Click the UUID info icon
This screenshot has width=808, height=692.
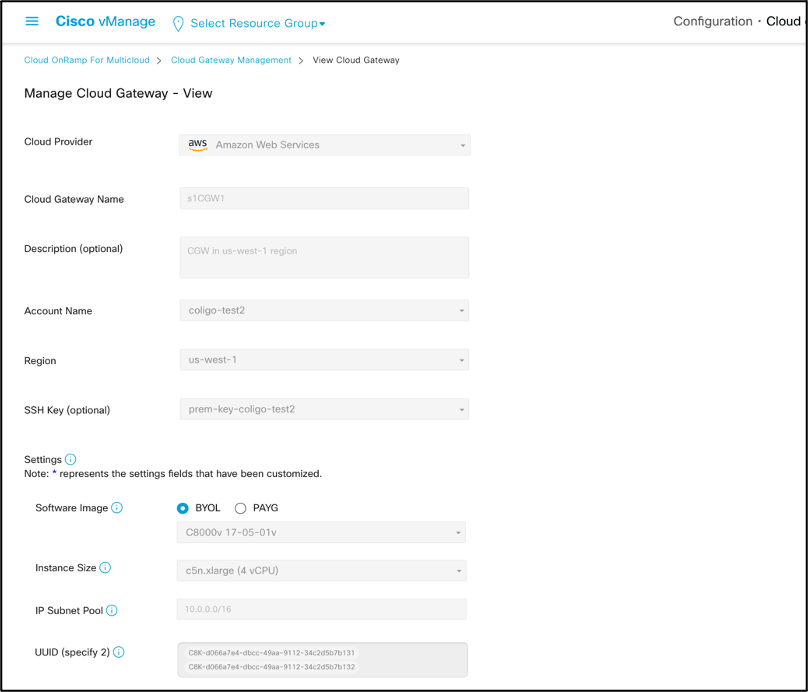tap(119, 653)
